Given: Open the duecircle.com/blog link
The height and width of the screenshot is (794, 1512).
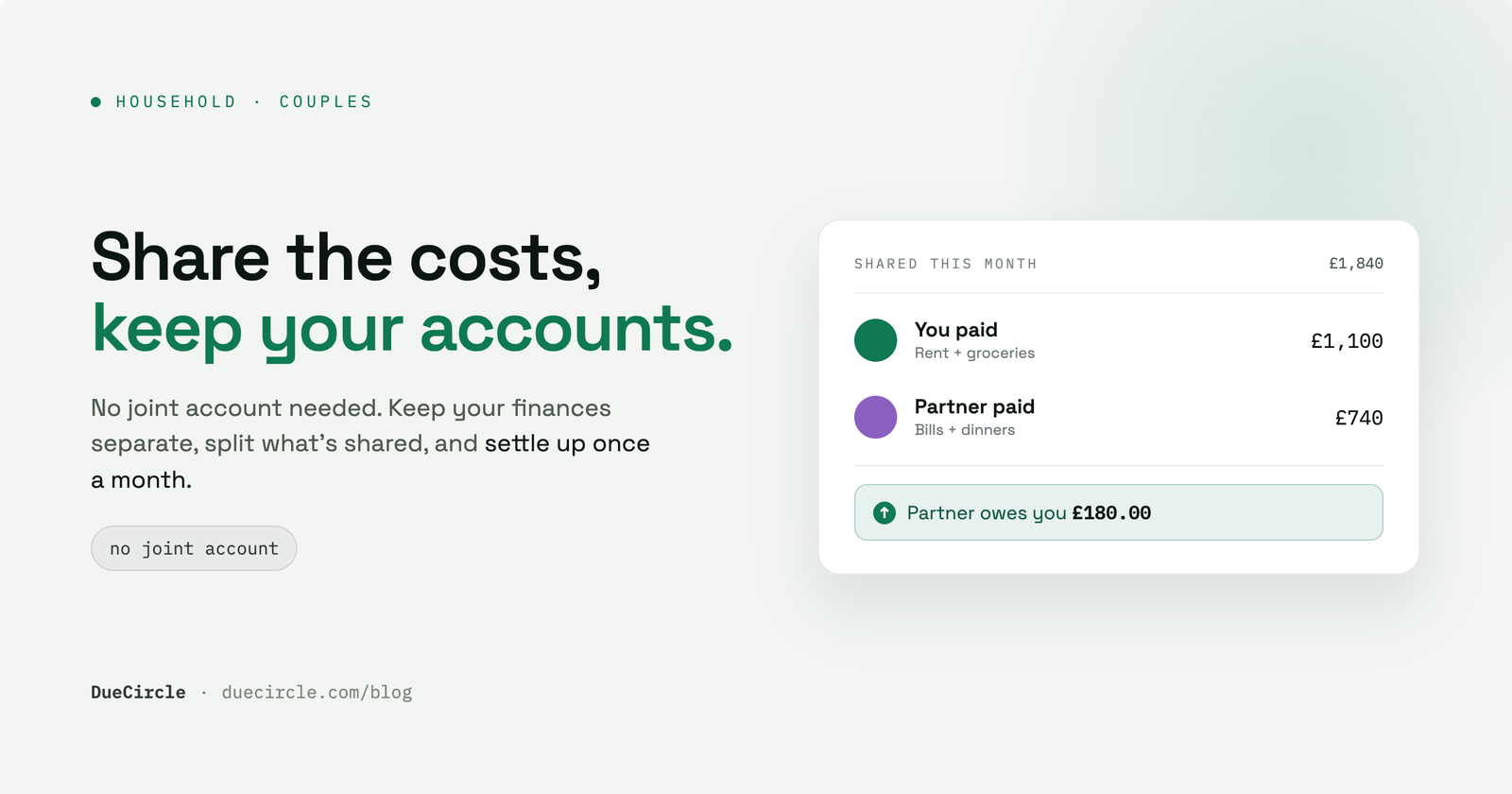Looking at the screenshot, I should (317, 692).
